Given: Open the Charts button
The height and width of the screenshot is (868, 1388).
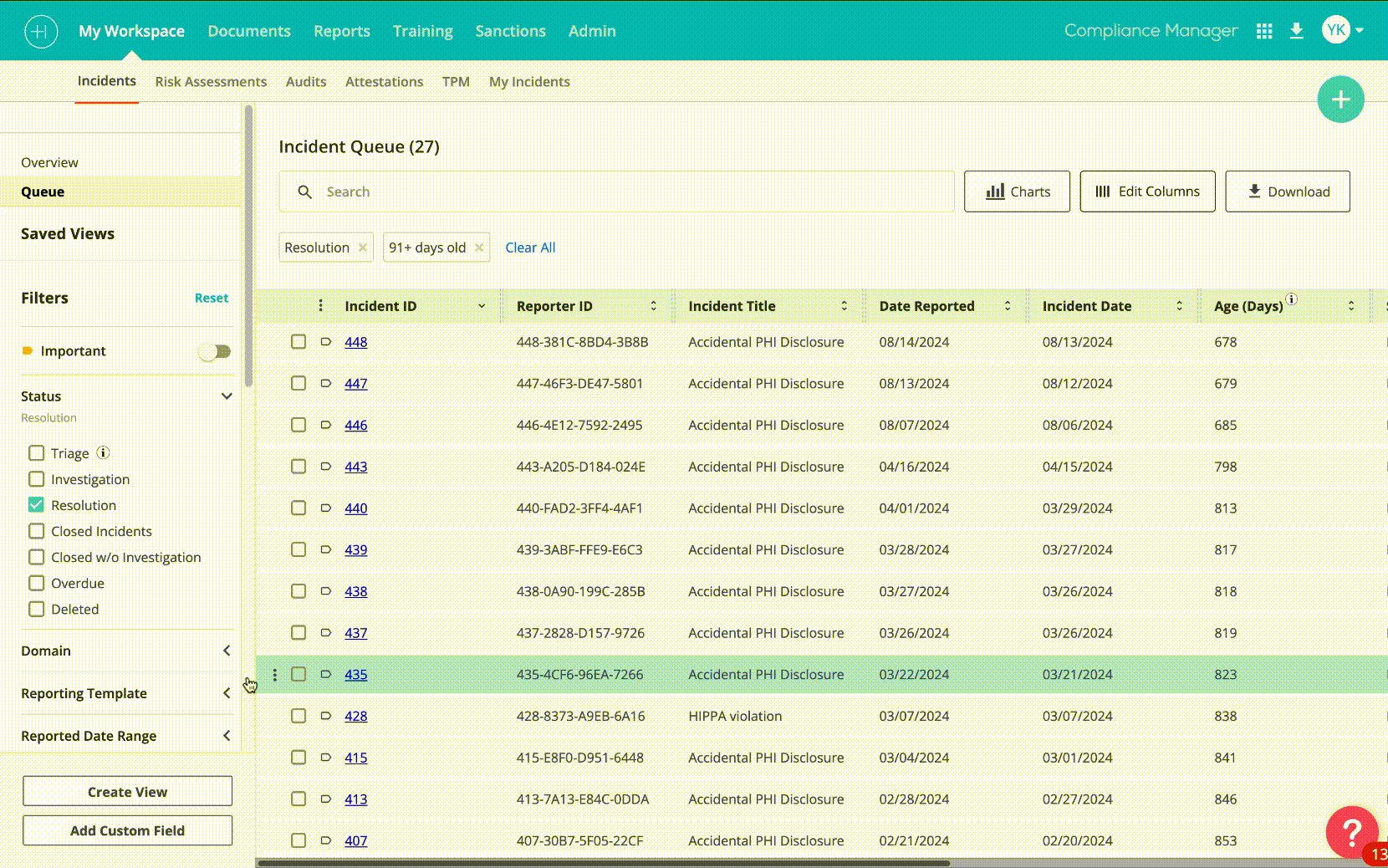Looking at the screenshot, I should click(x=1017, y=191).
